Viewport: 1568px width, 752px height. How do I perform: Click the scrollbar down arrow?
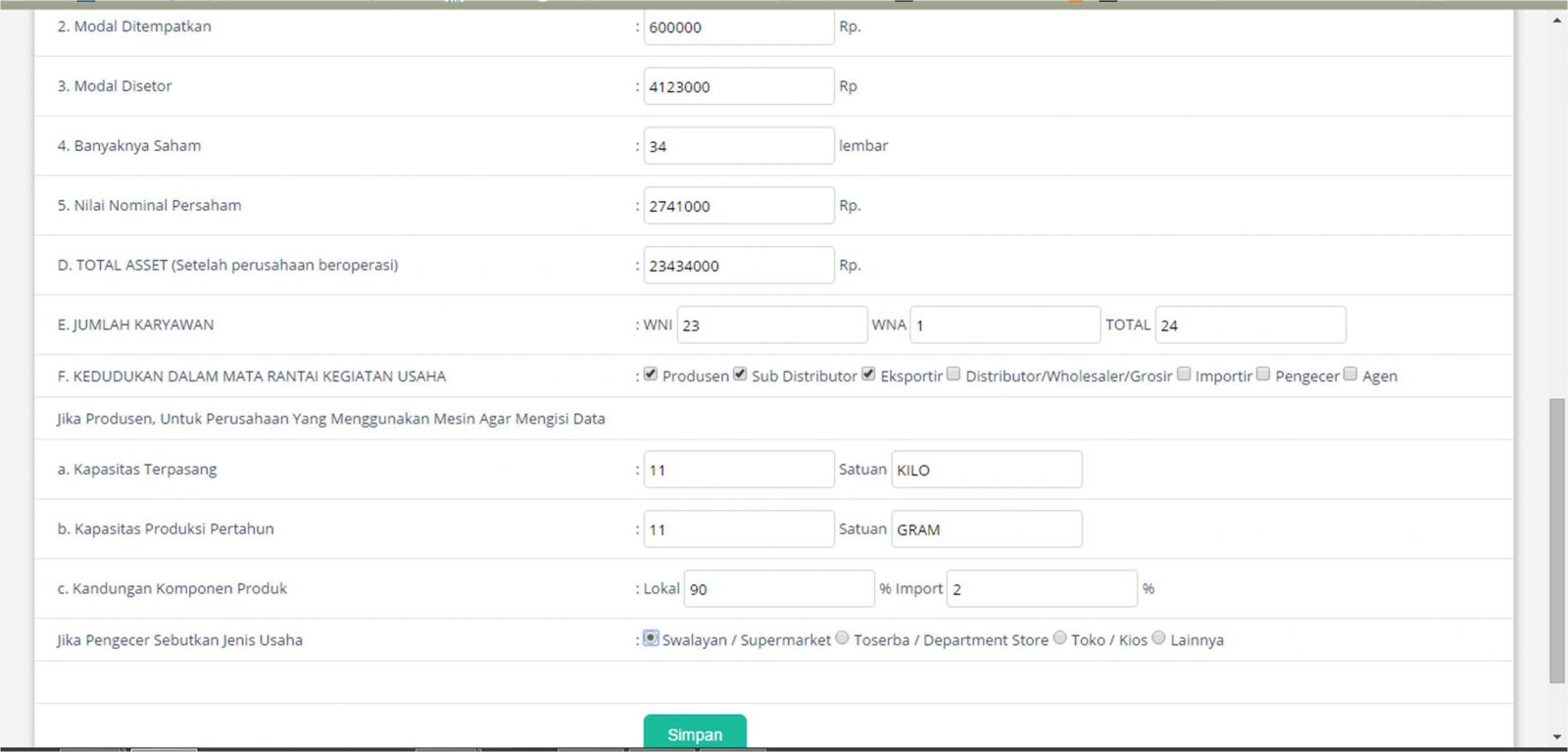1557,736
